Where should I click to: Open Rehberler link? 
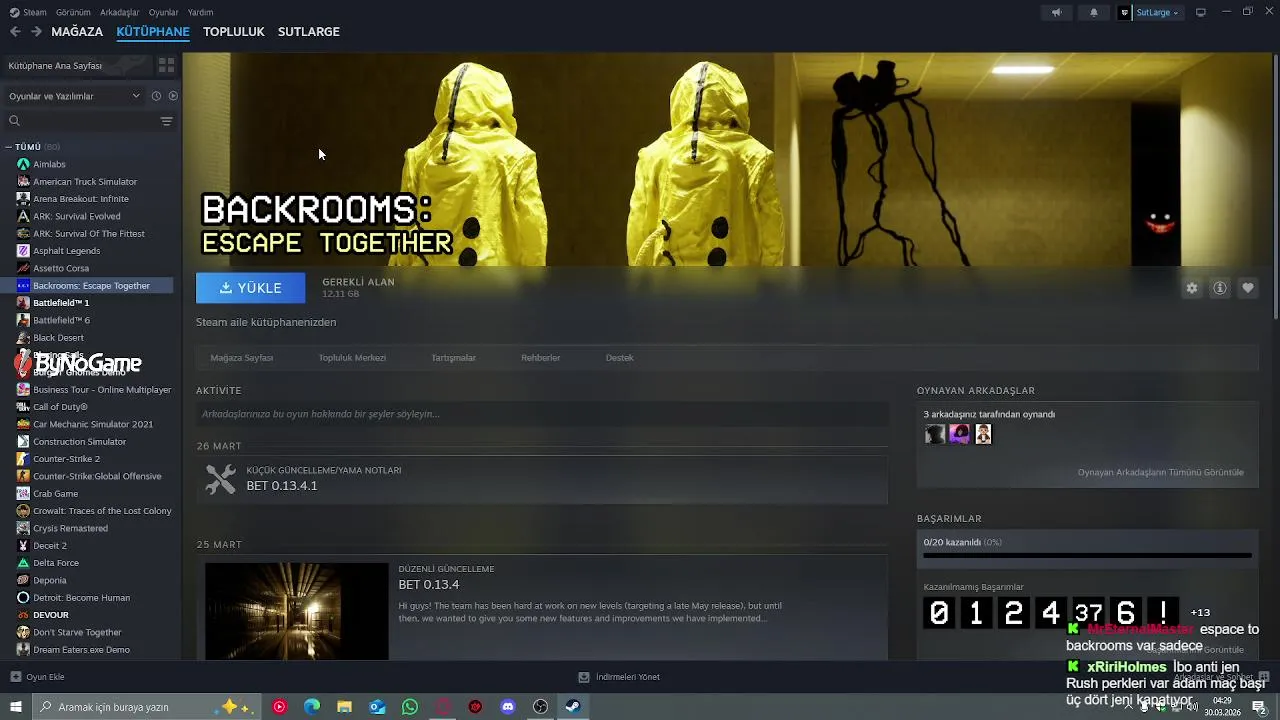click(541, 358)
